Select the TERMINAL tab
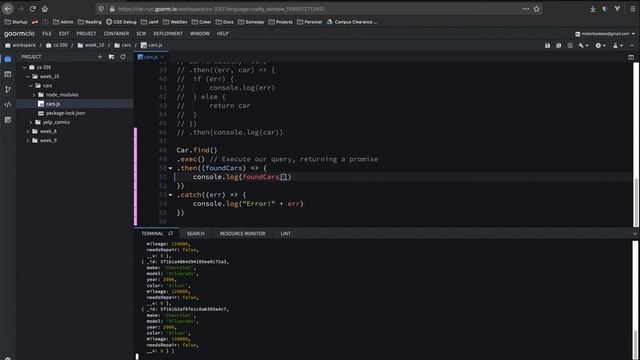This screenshot has width=640, height=360. click(152, 233)
